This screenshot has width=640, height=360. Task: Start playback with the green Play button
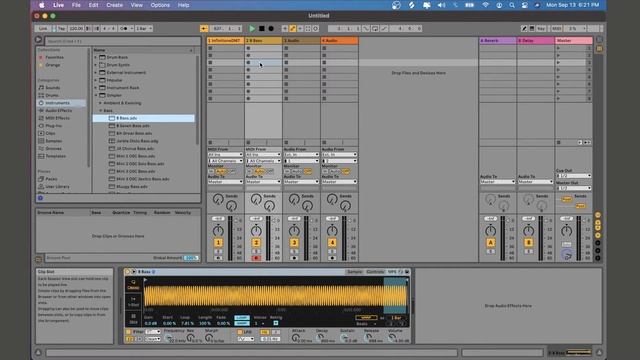[x=252, y=29]
